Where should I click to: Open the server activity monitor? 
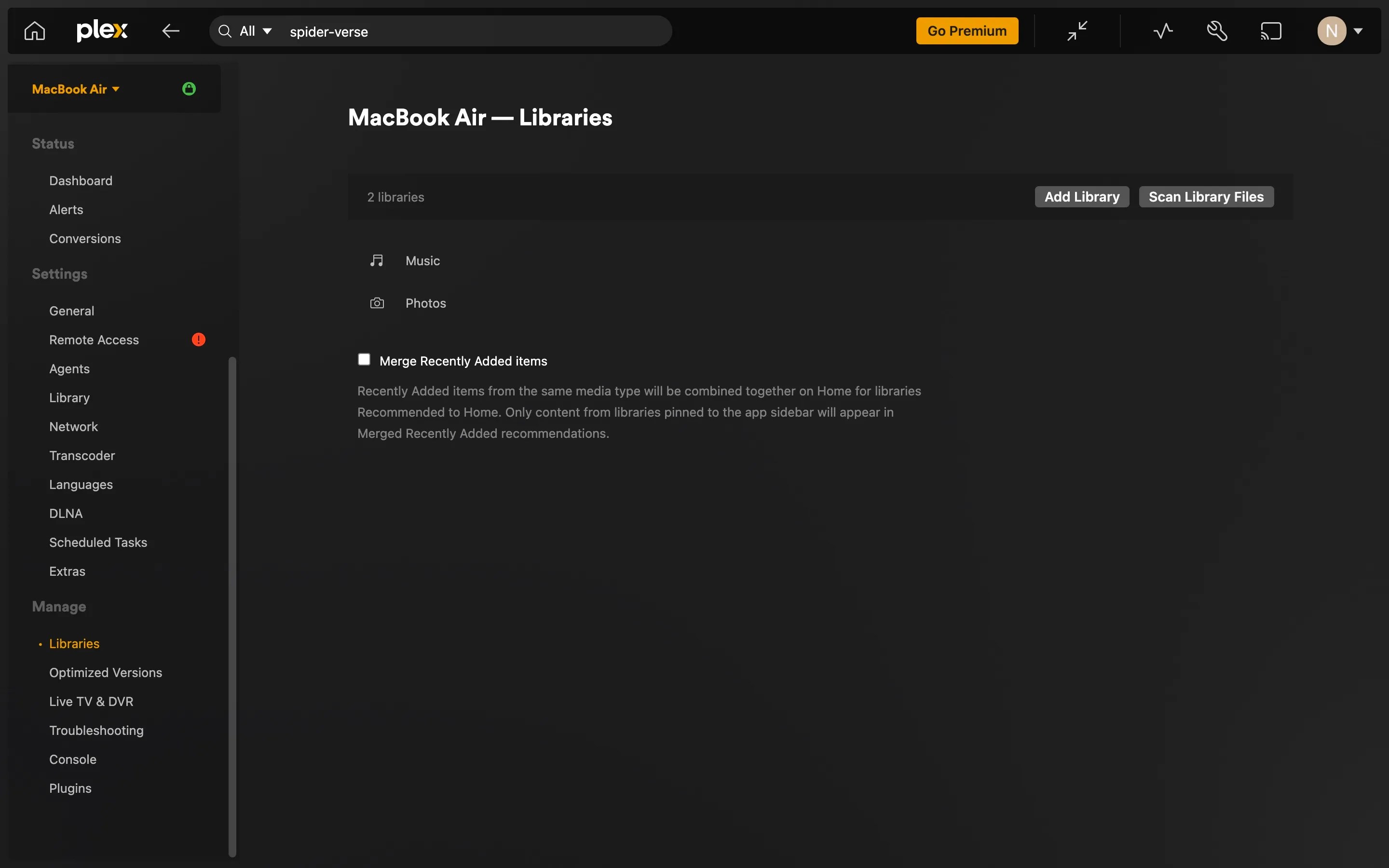pos(1162,30)
